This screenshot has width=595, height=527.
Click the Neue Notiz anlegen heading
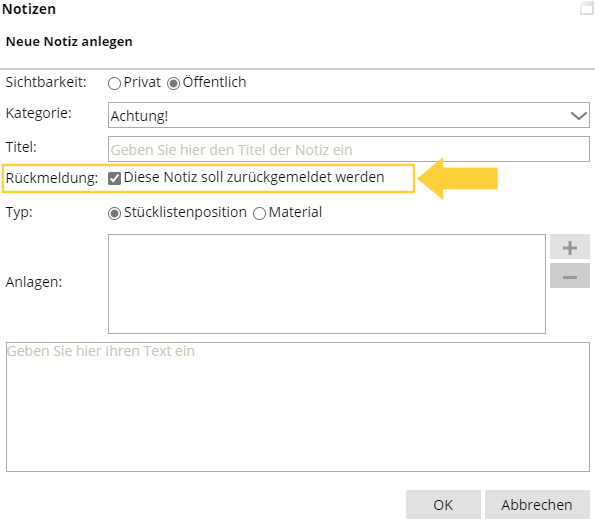point(69,41)
